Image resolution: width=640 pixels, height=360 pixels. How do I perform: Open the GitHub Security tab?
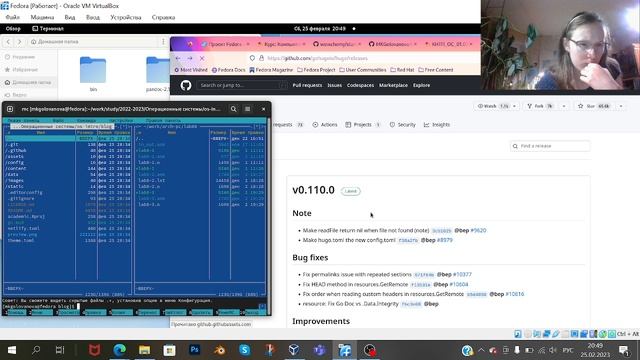(x=402, y=125)
